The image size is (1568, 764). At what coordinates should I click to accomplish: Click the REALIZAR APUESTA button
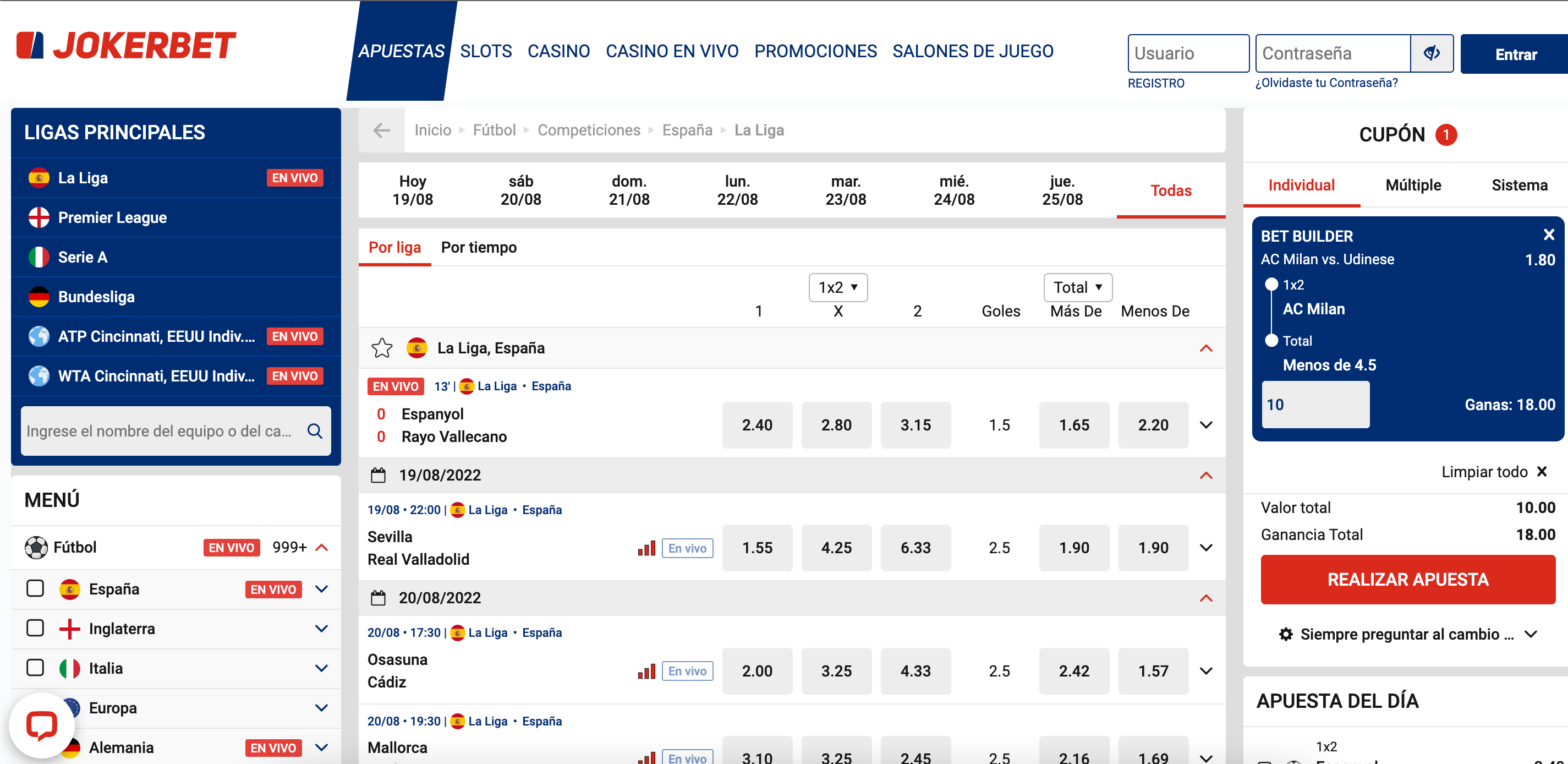[x=1407, y=580]
